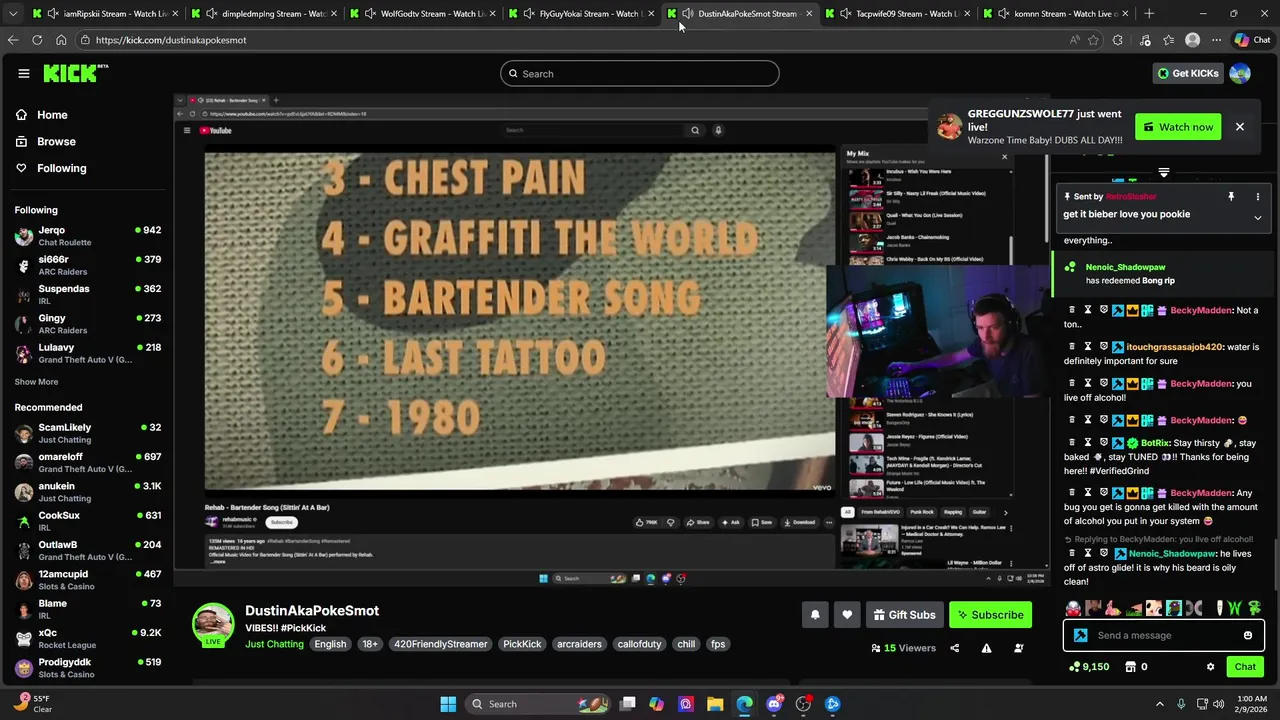Open the Kick profile avatar menu

coord(1240,73)
